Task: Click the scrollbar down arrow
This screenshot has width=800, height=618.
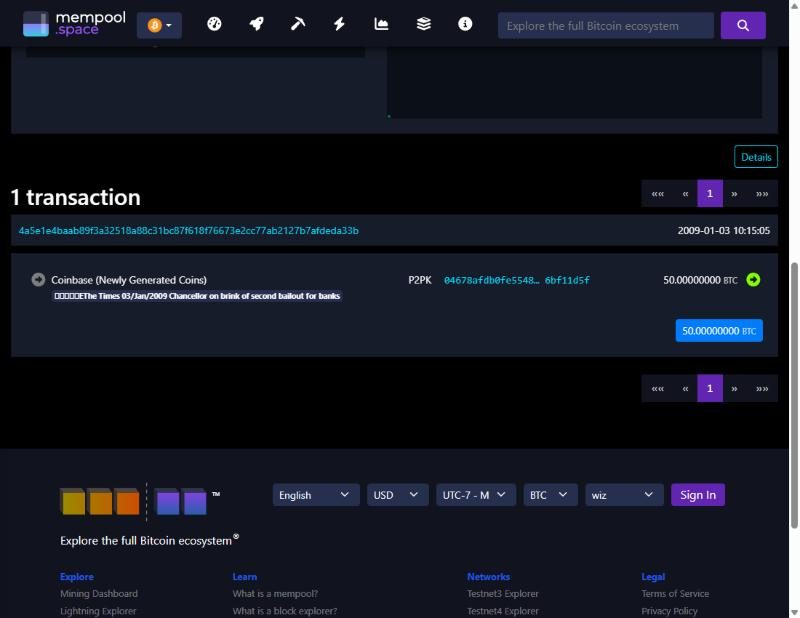Action: click(794, 612)
